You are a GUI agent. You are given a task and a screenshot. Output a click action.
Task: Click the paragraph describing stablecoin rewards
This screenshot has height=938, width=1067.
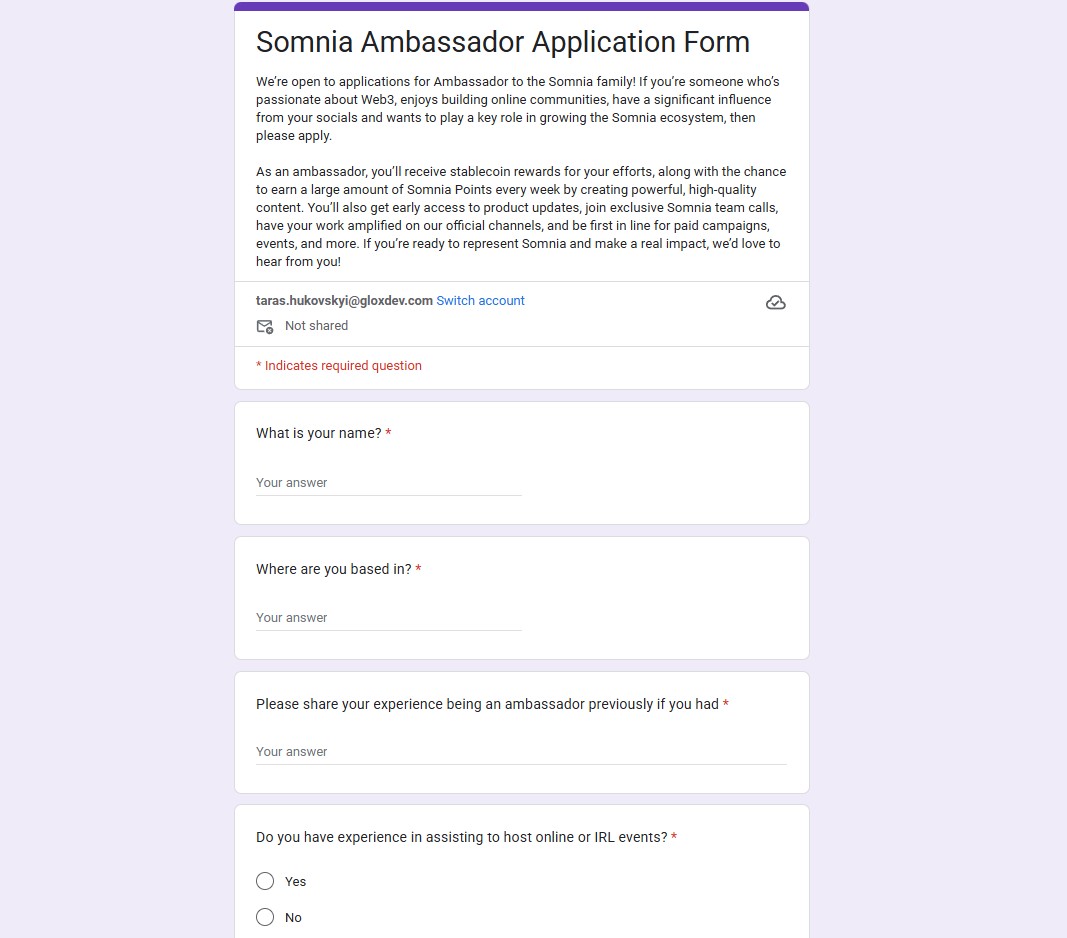520,217
